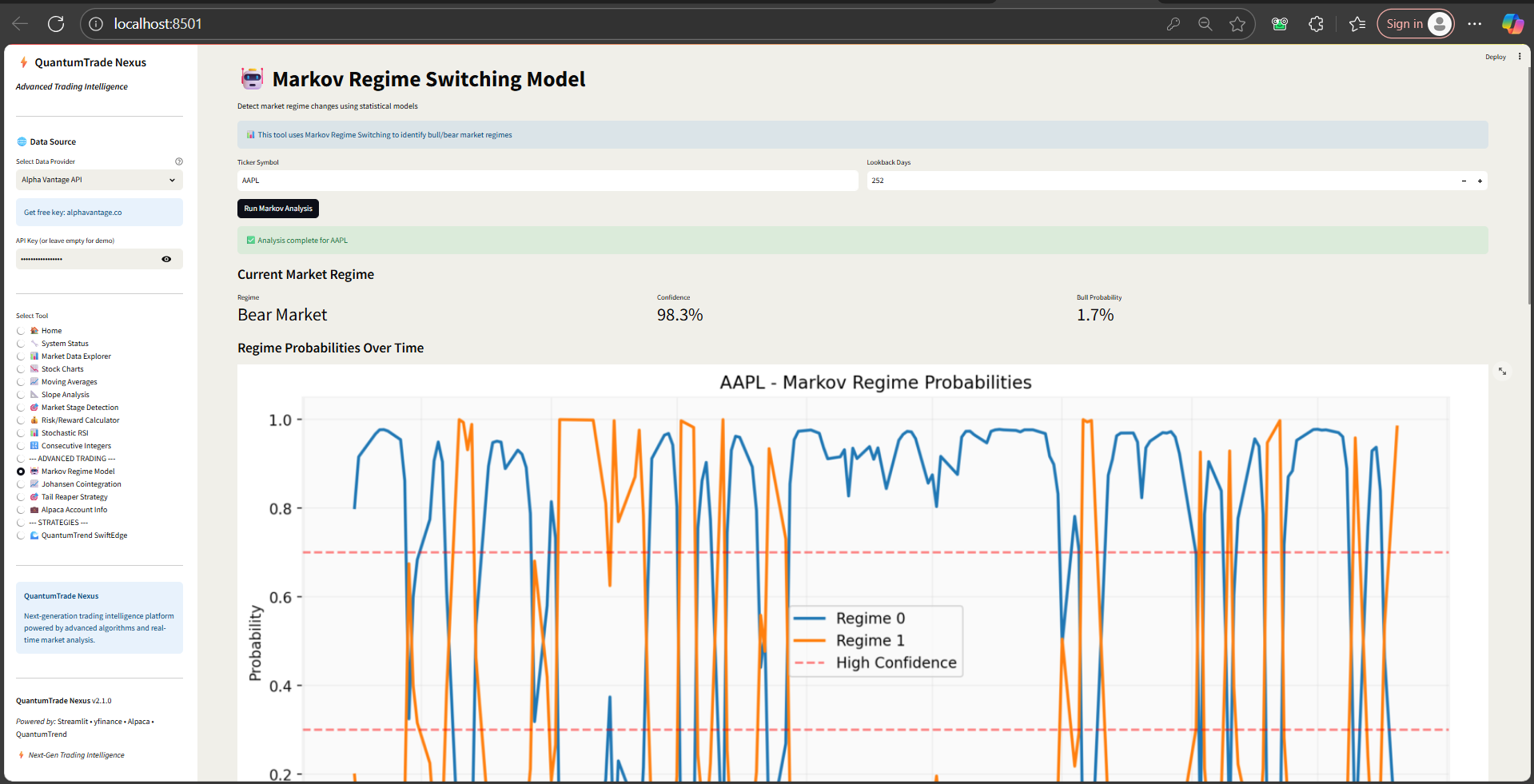This screenshot has height=784, width=1534.
Task: Open Streamlit three-dot main menu
Action: click(x=1520, y=56)
